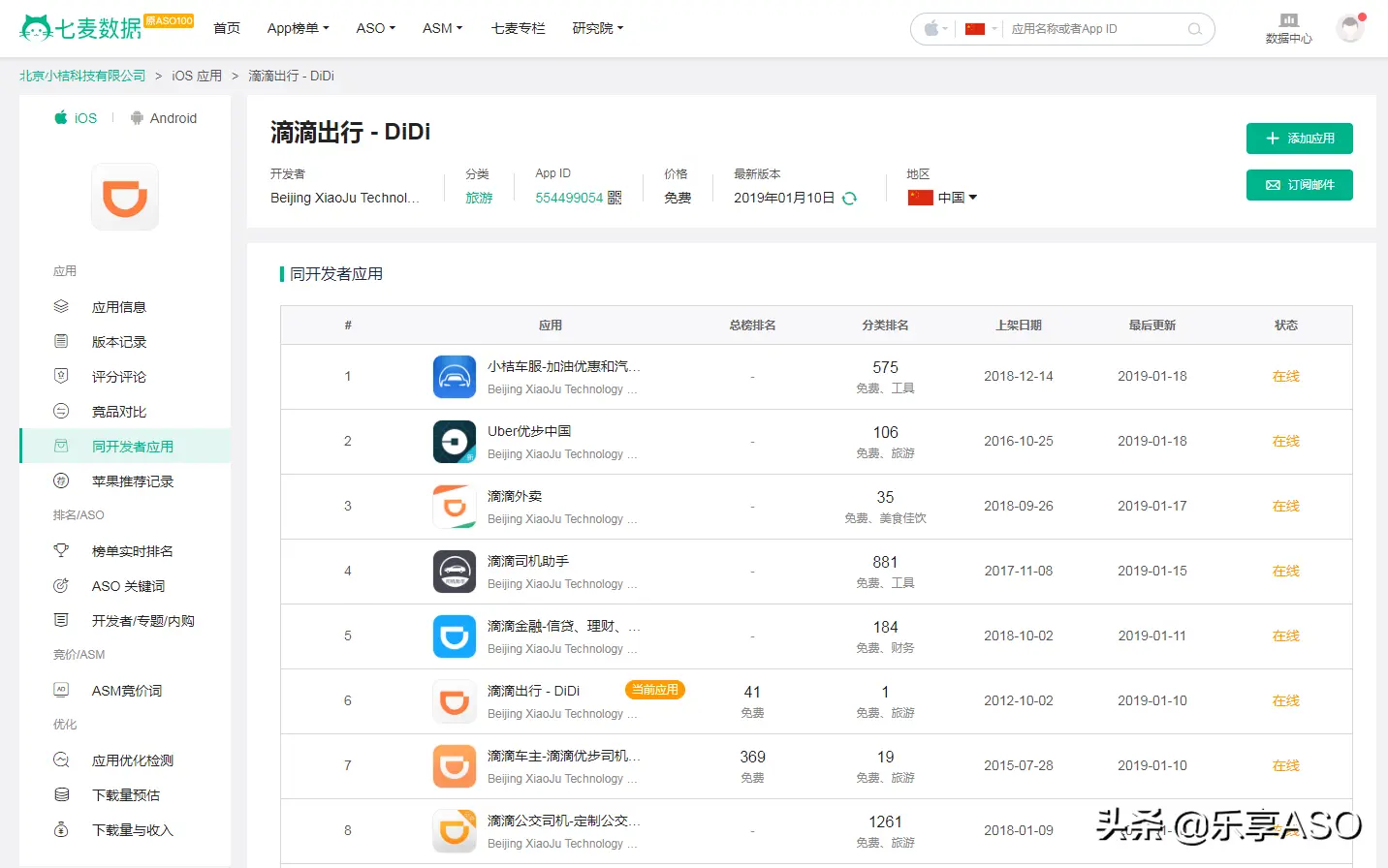Click the 总榜排名 column header
1388x868 pixels.
(752, 325)
